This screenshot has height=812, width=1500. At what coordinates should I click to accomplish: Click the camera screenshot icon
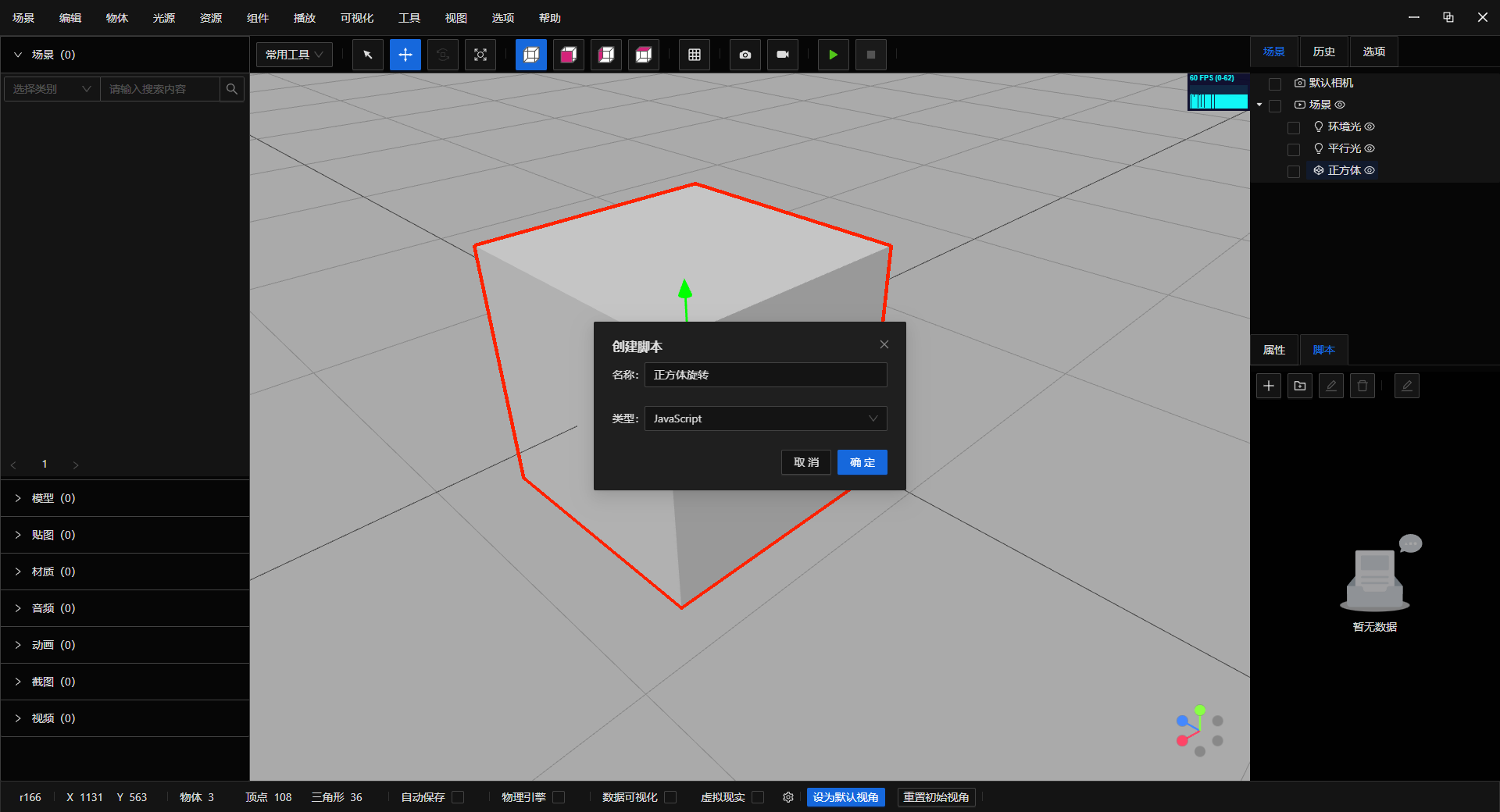point(745,55)
